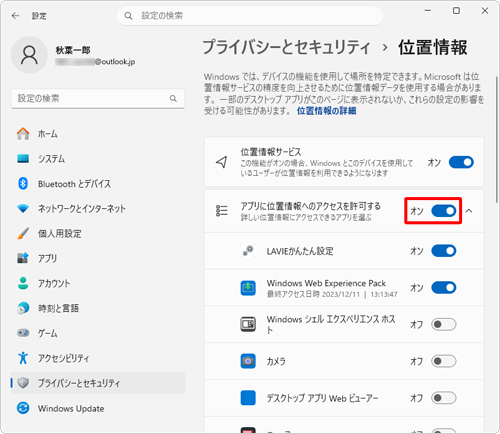Click the 詳しい位置情報にアクセスできるアプリを選ぶ description

pyautogui.click(x=306, y=217)
